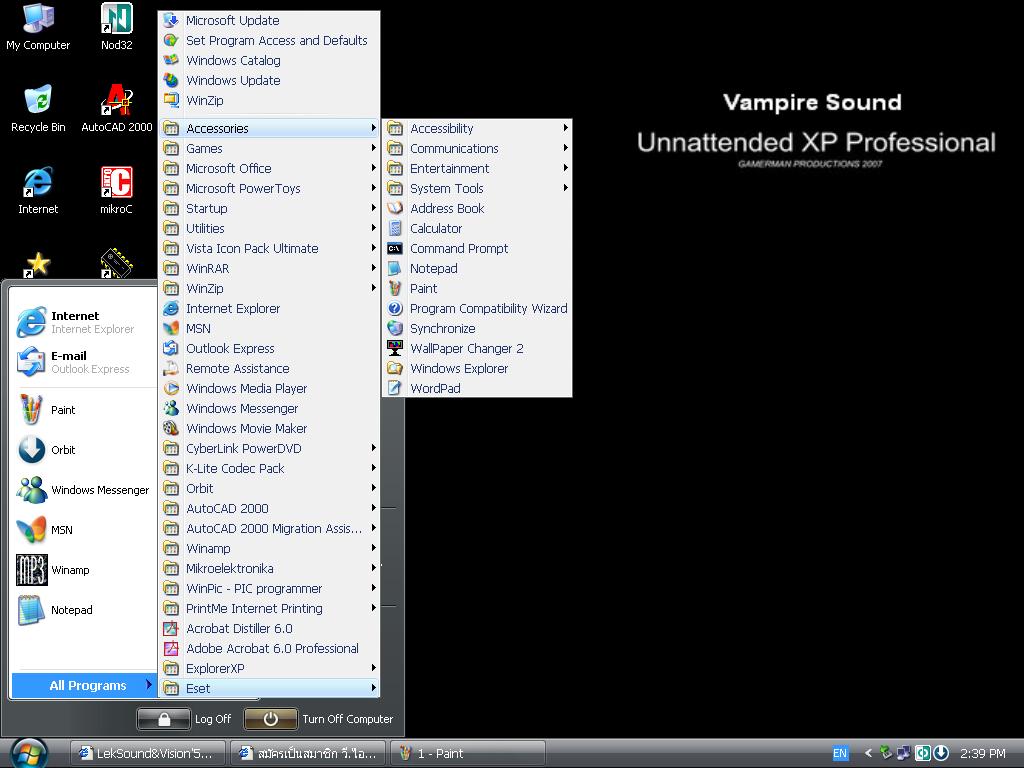Image resolution: width=1024 pixels, height=768 pixels.
Task: Click the EN language indicator in tray
Action: point(840,753)
